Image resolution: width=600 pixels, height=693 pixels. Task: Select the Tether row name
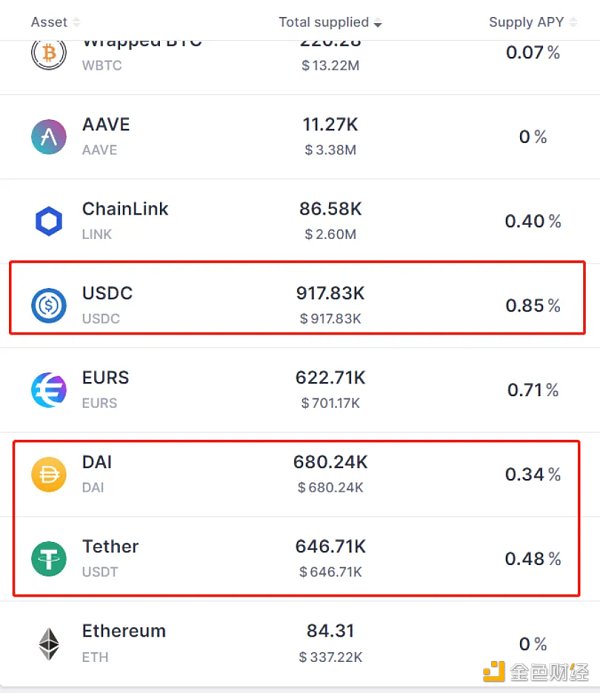[110, 546]
